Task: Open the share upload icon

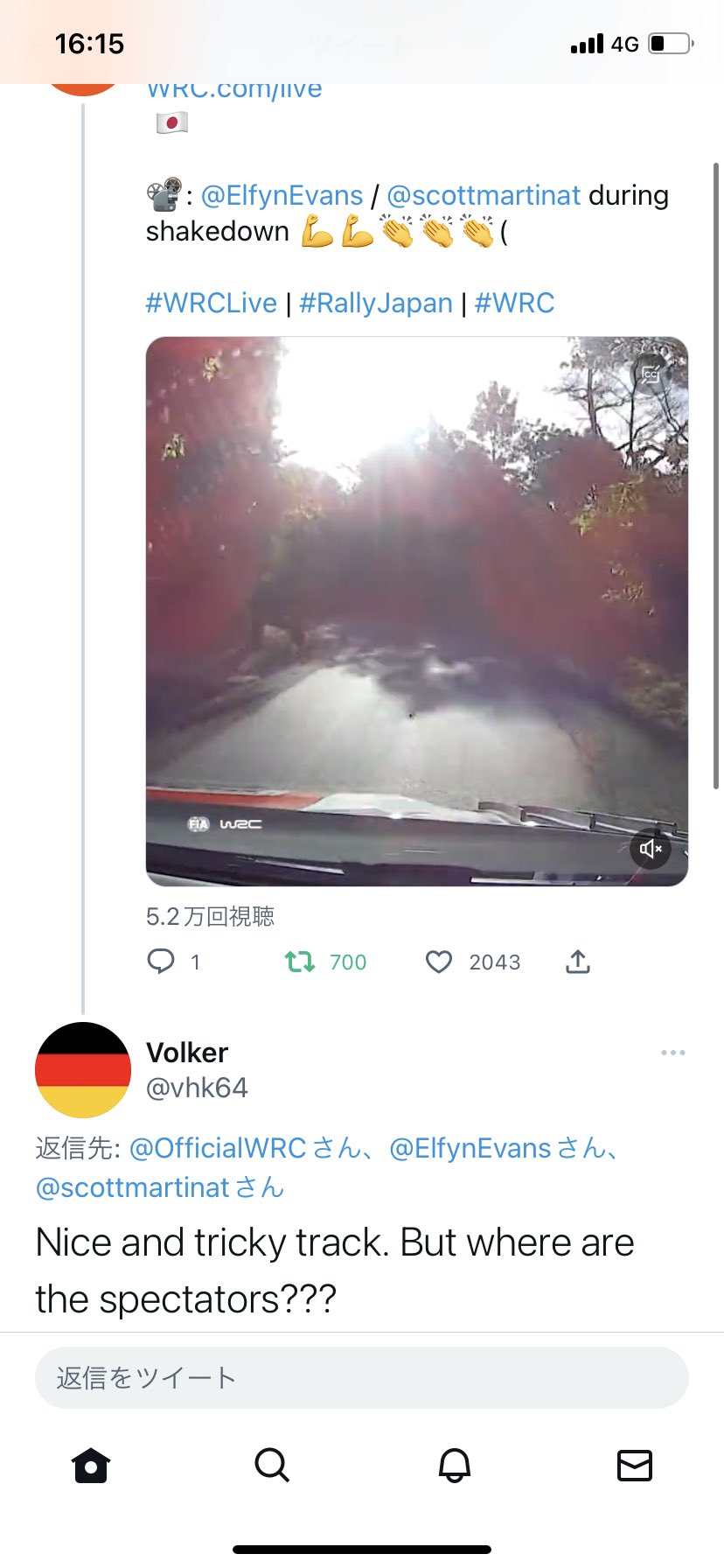Action: tap(578, 962)
